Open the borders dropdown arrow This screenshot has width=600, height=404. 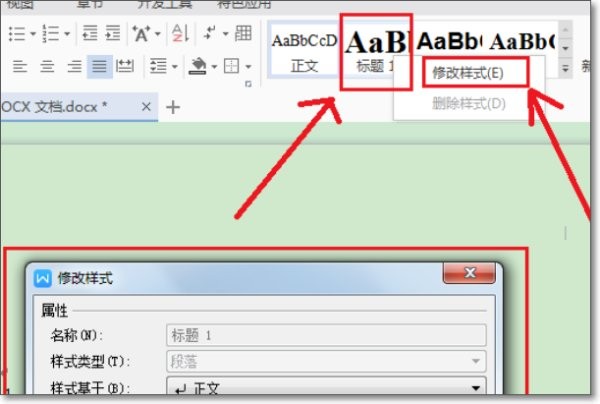pos(247,67)
